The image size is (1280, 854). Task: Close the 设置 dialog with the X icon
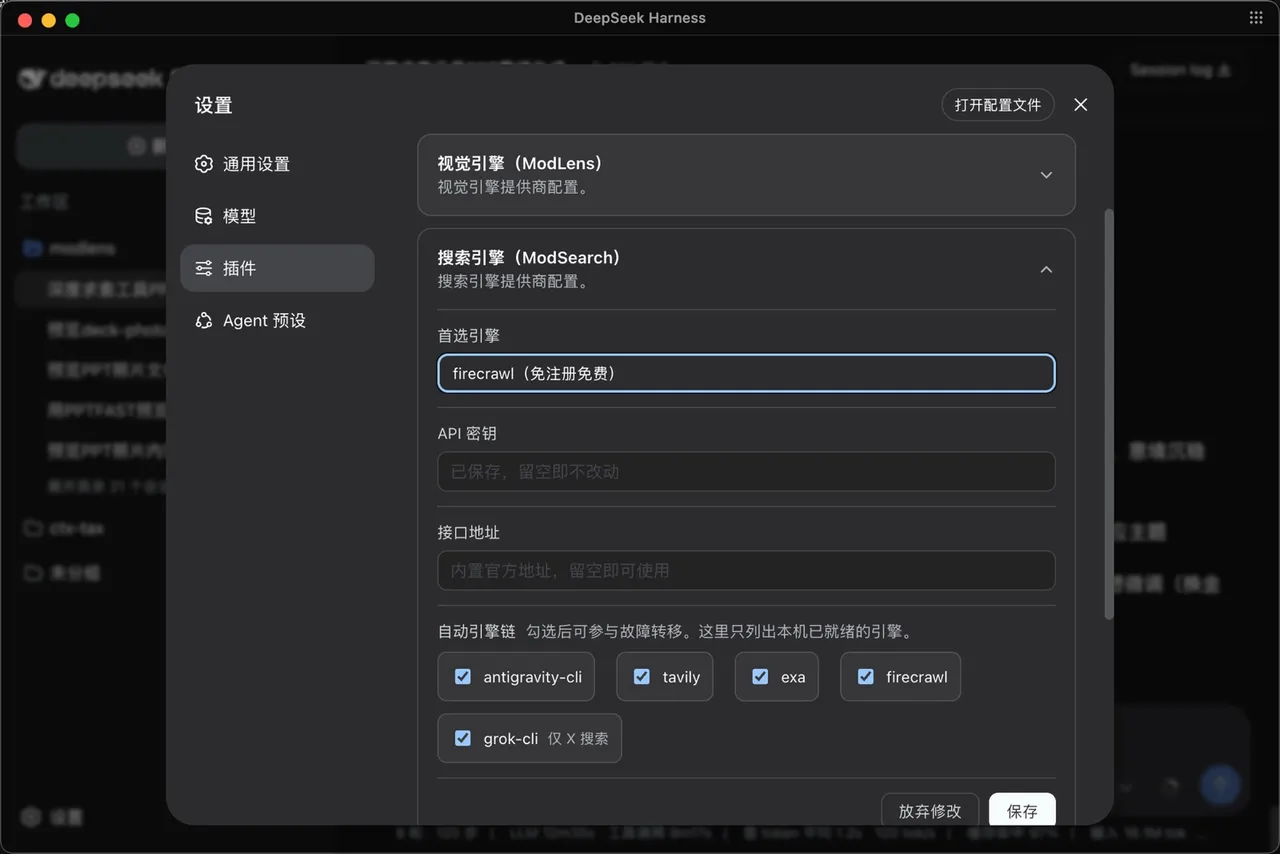click(x=1080, y=105)
